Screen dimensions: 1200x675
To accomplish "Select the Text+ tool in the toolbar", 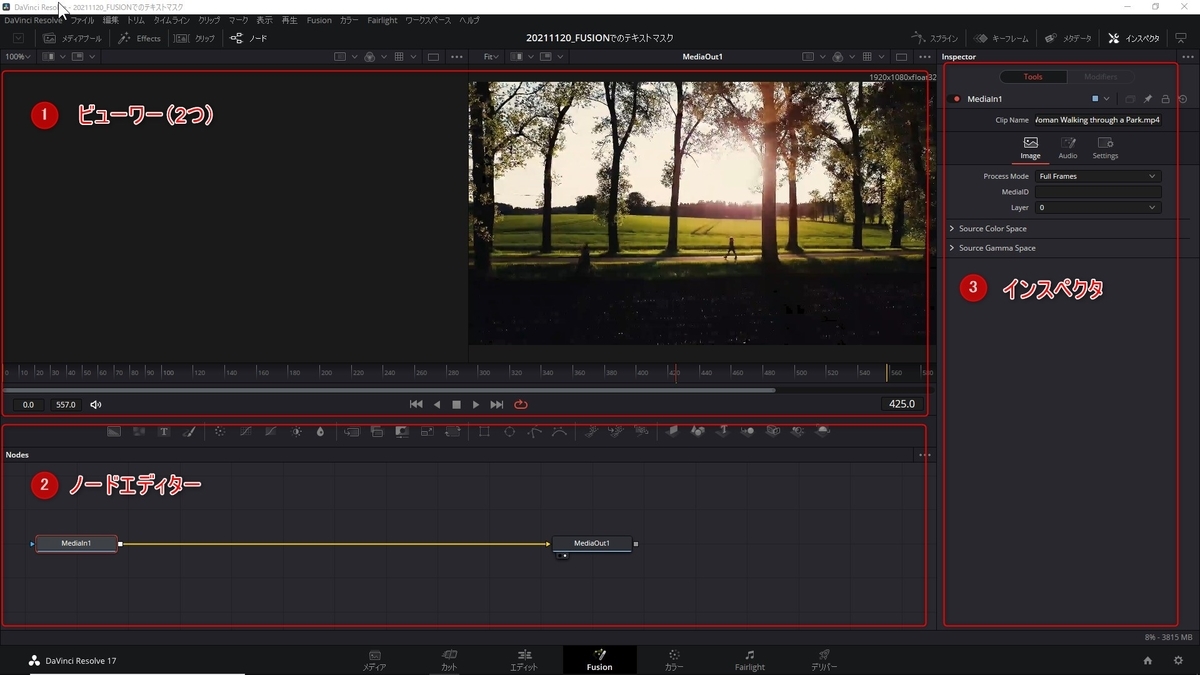I will click(x=164, y=432).
